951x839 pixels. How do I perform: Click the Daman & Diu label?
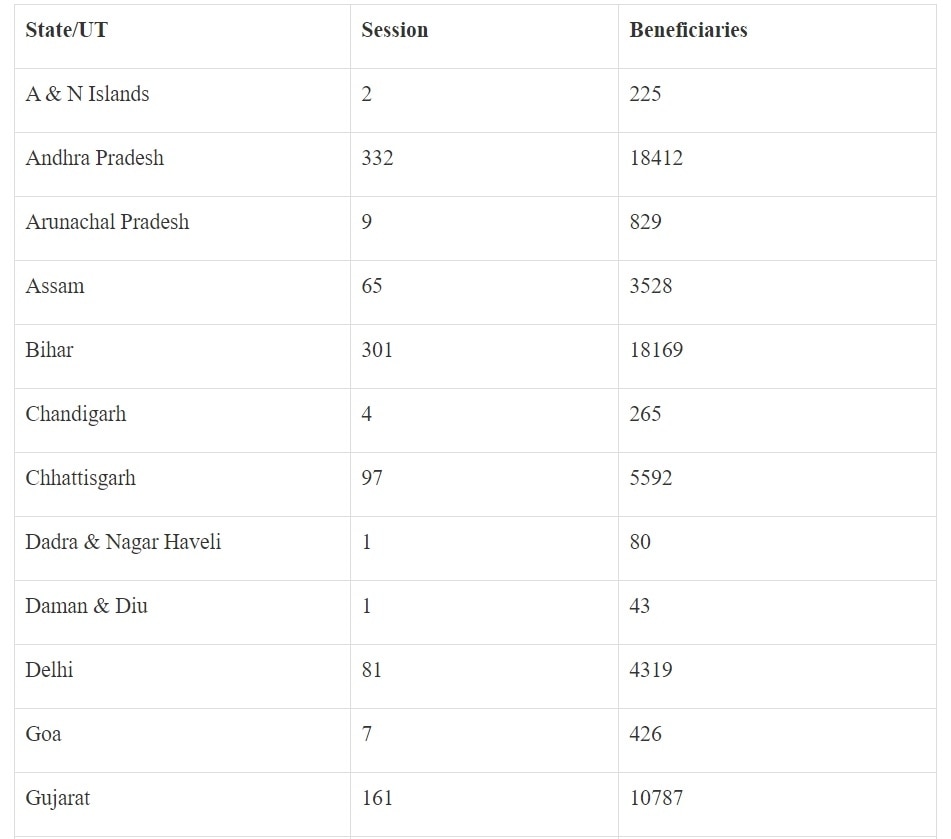(86, 606)
